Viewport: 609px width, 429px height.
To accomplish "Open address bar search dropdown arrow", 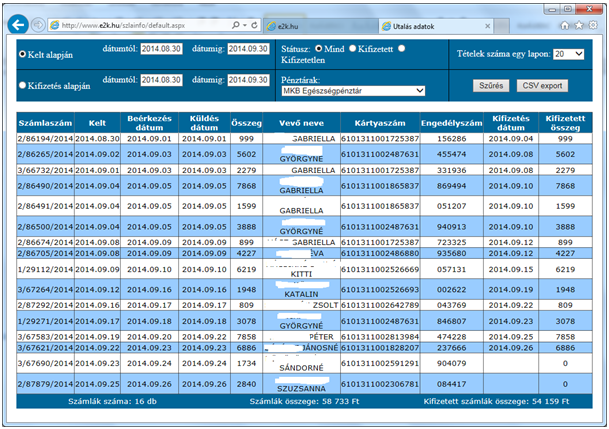I will (x=245, y=25).
